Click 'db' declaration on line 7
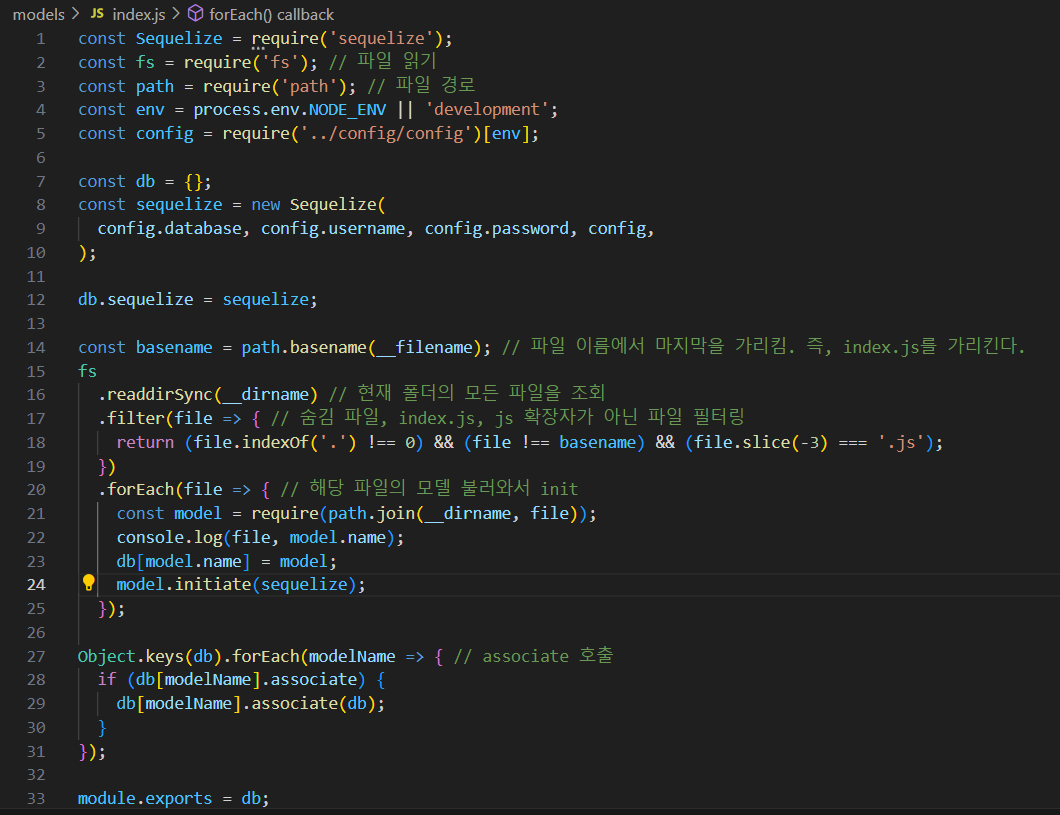This screenshot has width=1060, height=815. (145, 181)
